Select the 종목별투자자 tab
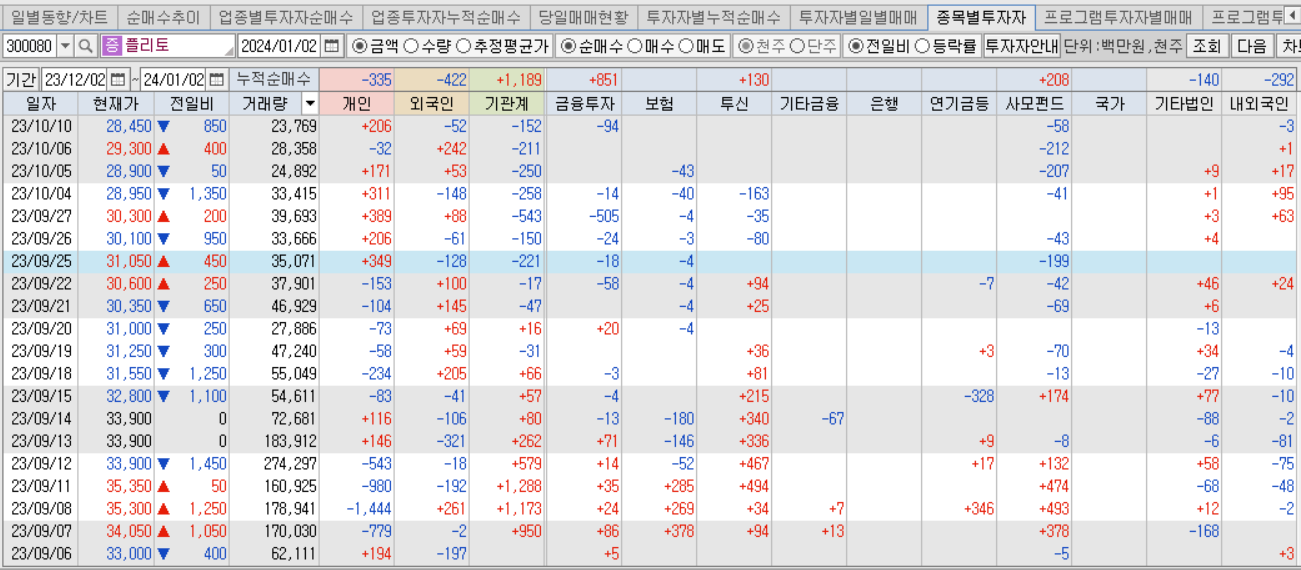 [981, 17]
